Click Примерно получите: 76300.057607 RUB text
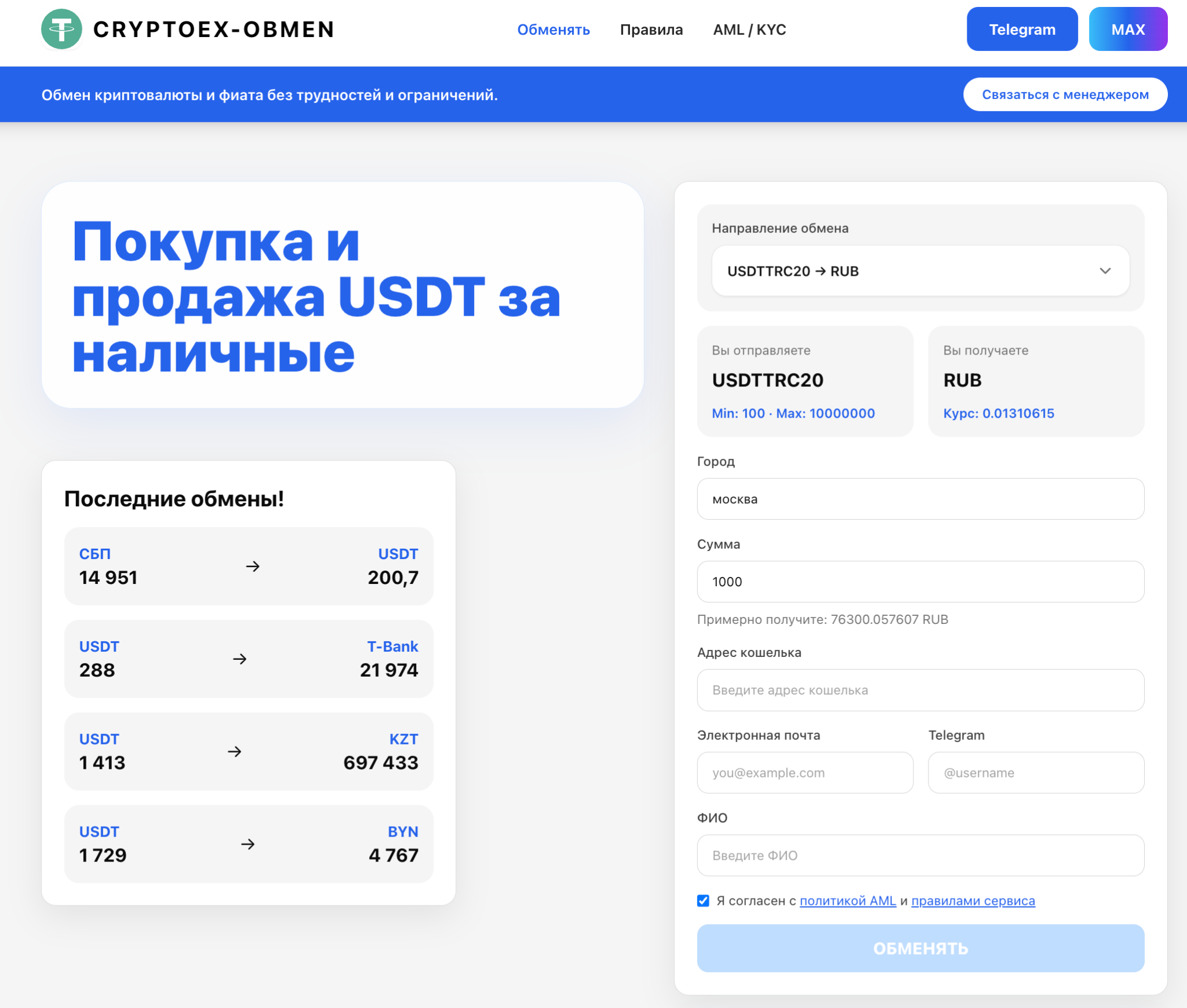The height and width of the screenshot is (1008, 1187). (x=822, y=619)
